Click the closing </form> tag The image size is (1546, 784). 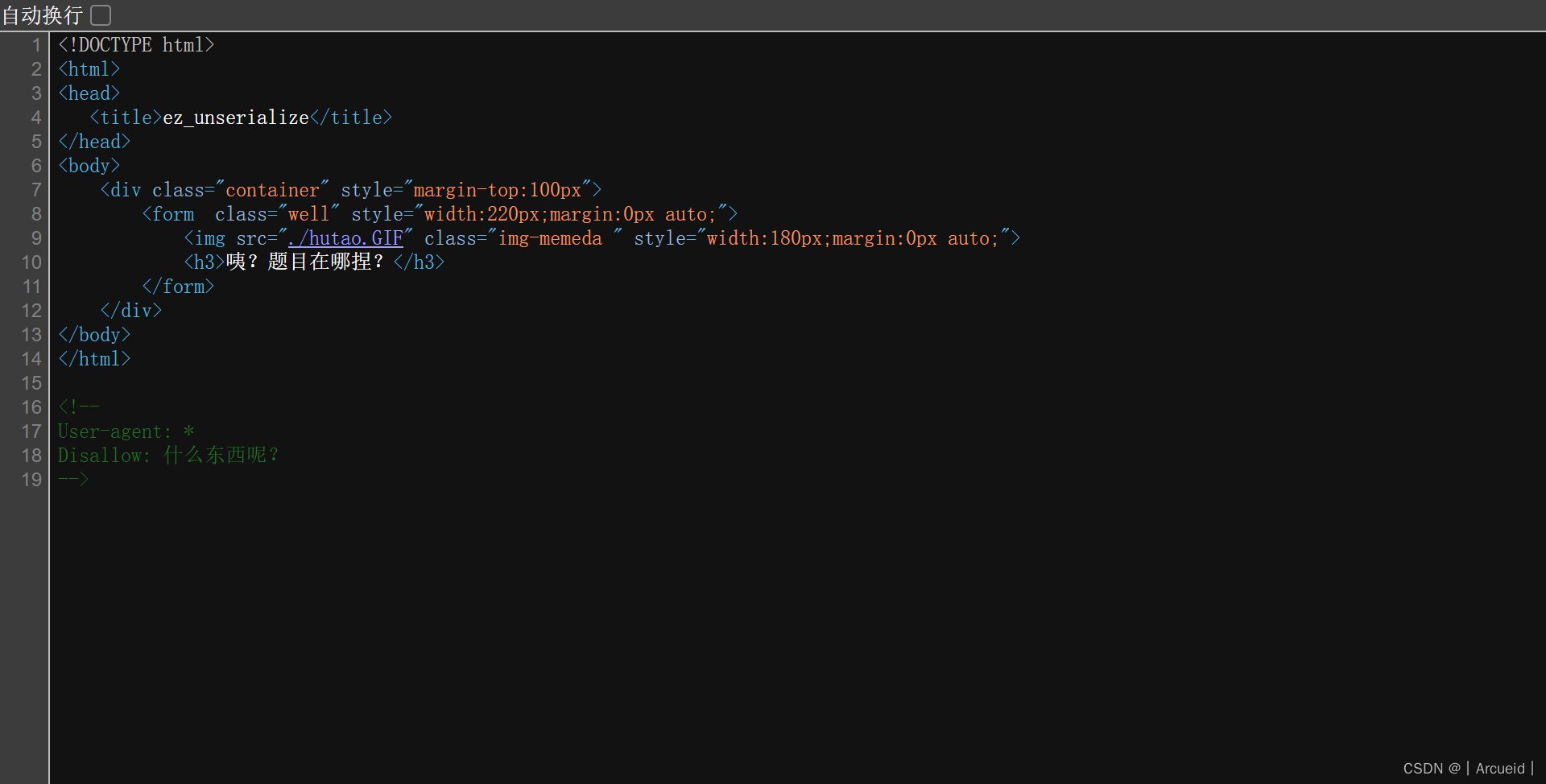[x=178, y=287]
